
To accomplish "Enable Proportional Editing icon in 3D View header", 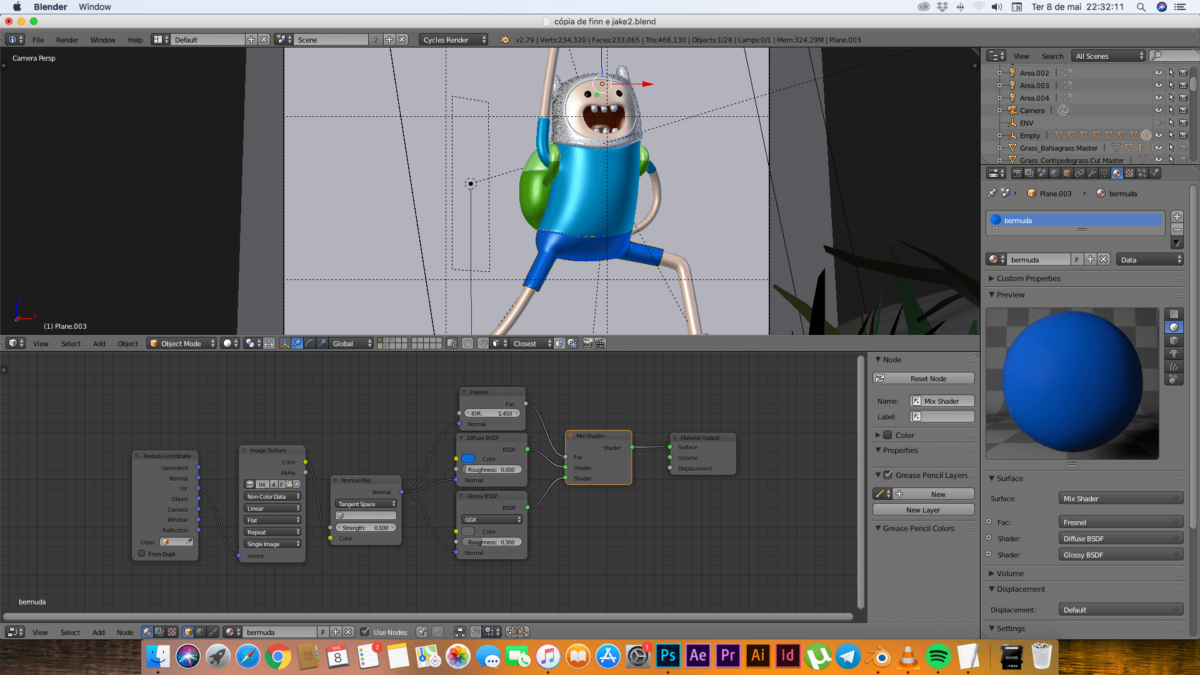I will click(x=467, y=343).
